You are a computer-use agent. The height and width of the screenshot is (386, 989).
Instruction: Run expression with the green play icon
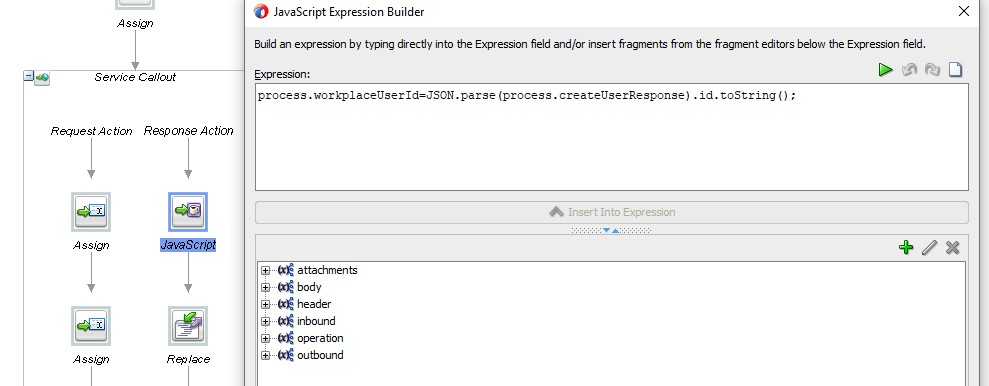tap(886, 70)
